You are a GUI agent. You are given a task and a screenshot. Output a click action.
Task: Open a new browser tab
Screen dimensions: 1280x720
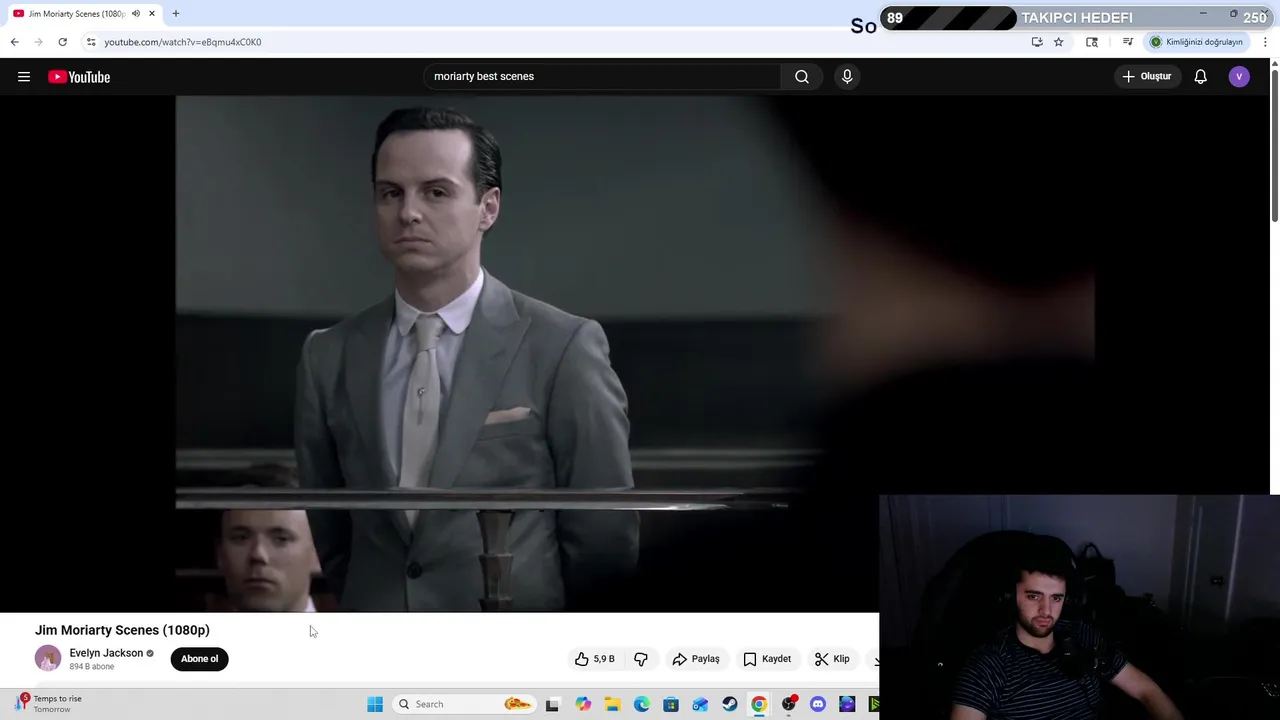[x=175, y=14]
